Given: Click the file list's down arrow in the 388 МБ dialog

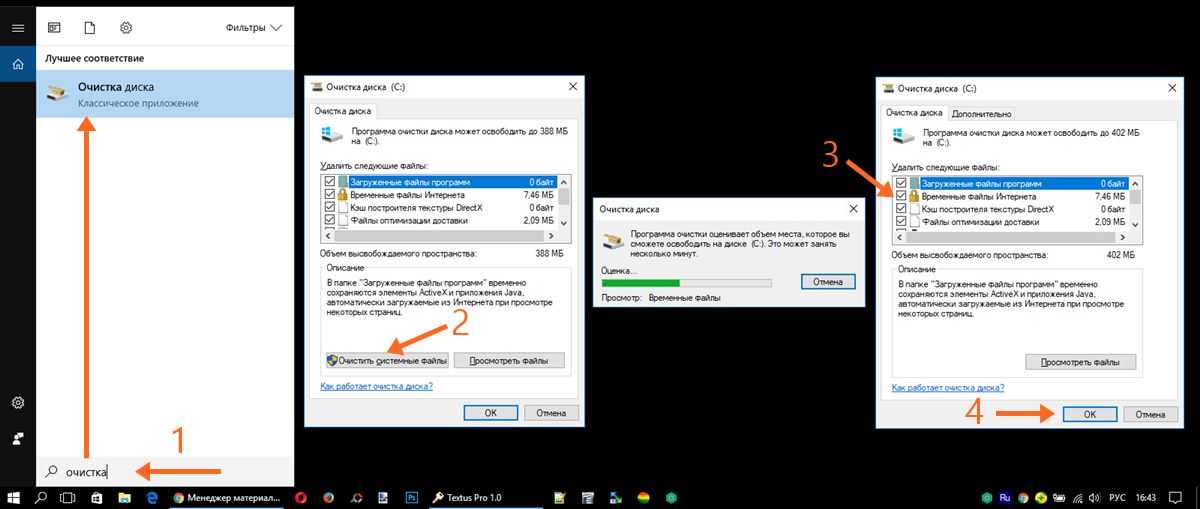Looking at the screenshot, I should pyautogui.click(x=564, y=223).
